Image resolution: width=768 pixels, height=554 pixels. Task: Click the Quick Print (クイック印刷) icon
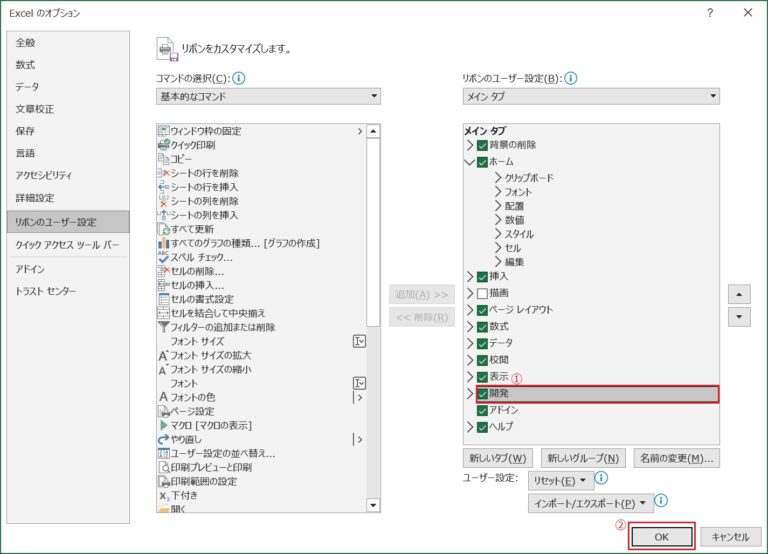(163, 145)
